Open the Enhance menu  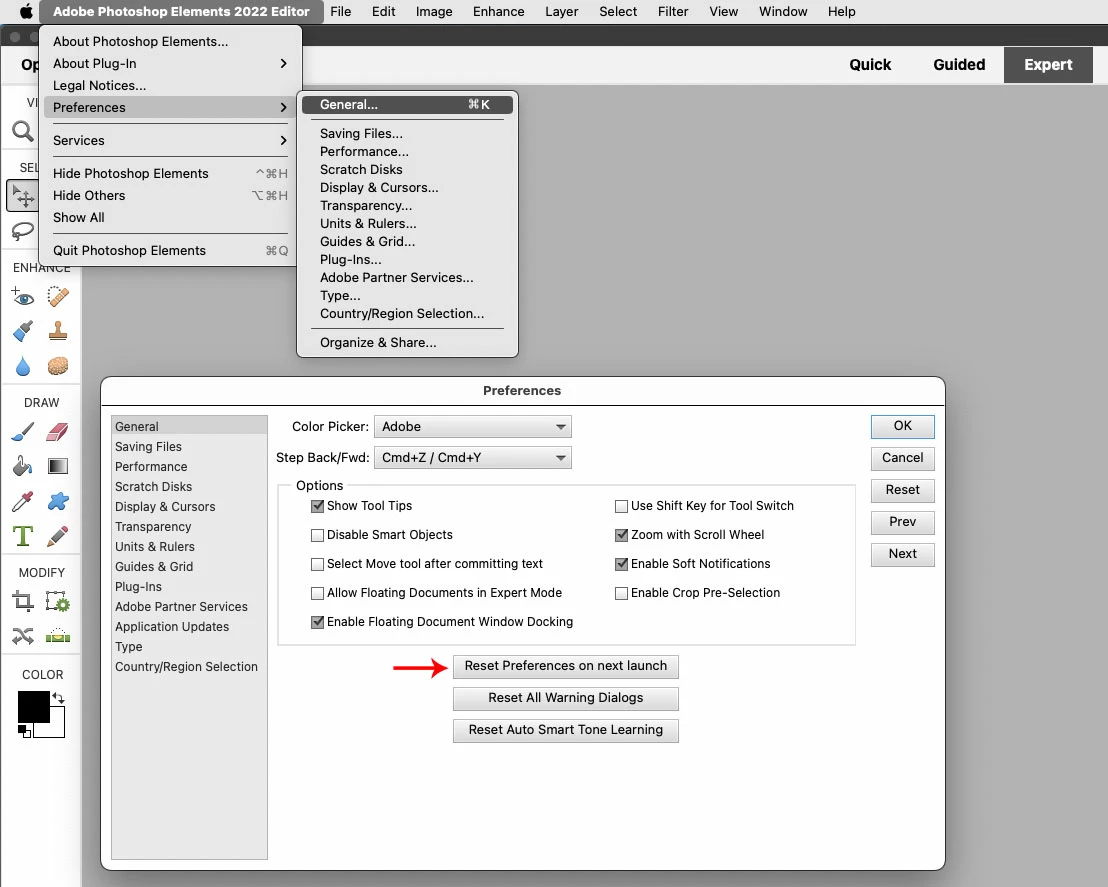(x=498, y=11)
